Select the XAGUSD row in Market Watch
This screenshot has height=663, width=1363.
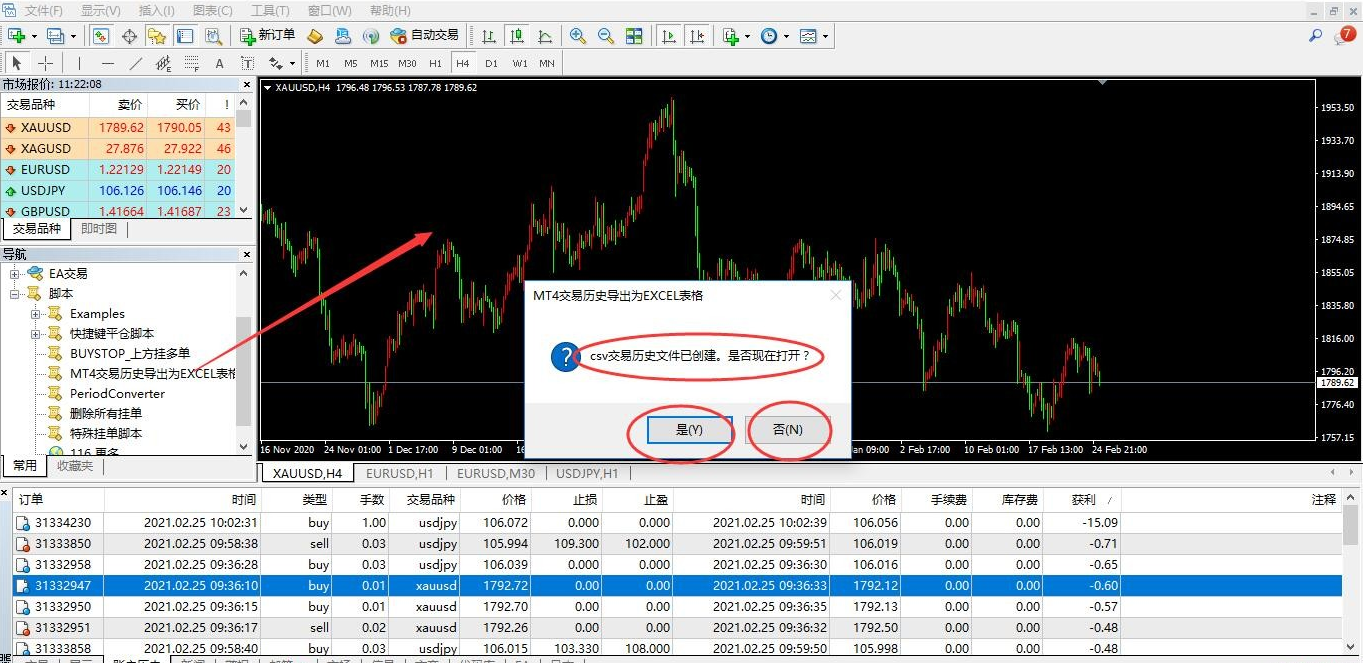coord(46,148)
